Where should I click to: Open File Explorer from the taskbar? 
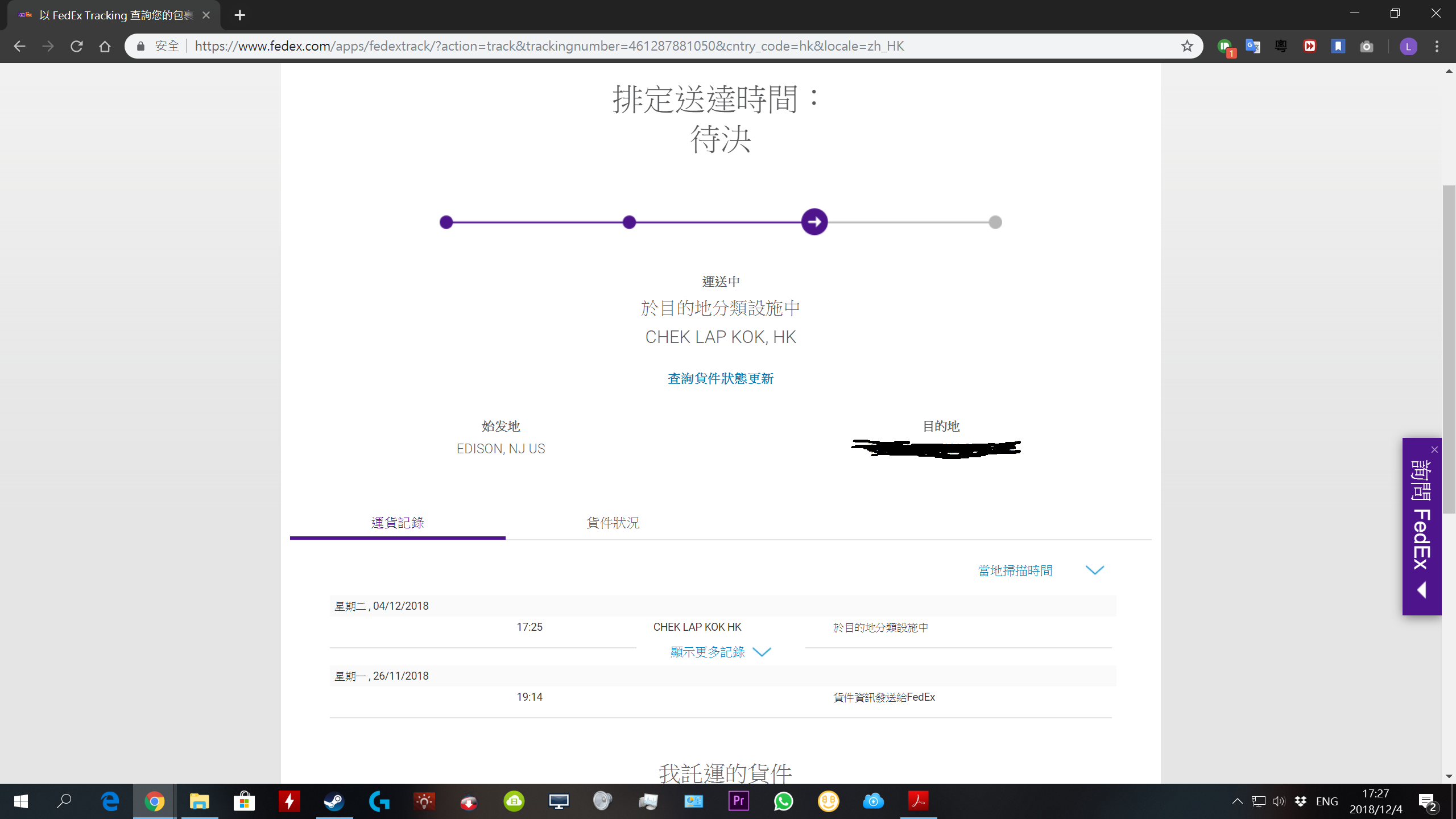click(x=199, y=801)
